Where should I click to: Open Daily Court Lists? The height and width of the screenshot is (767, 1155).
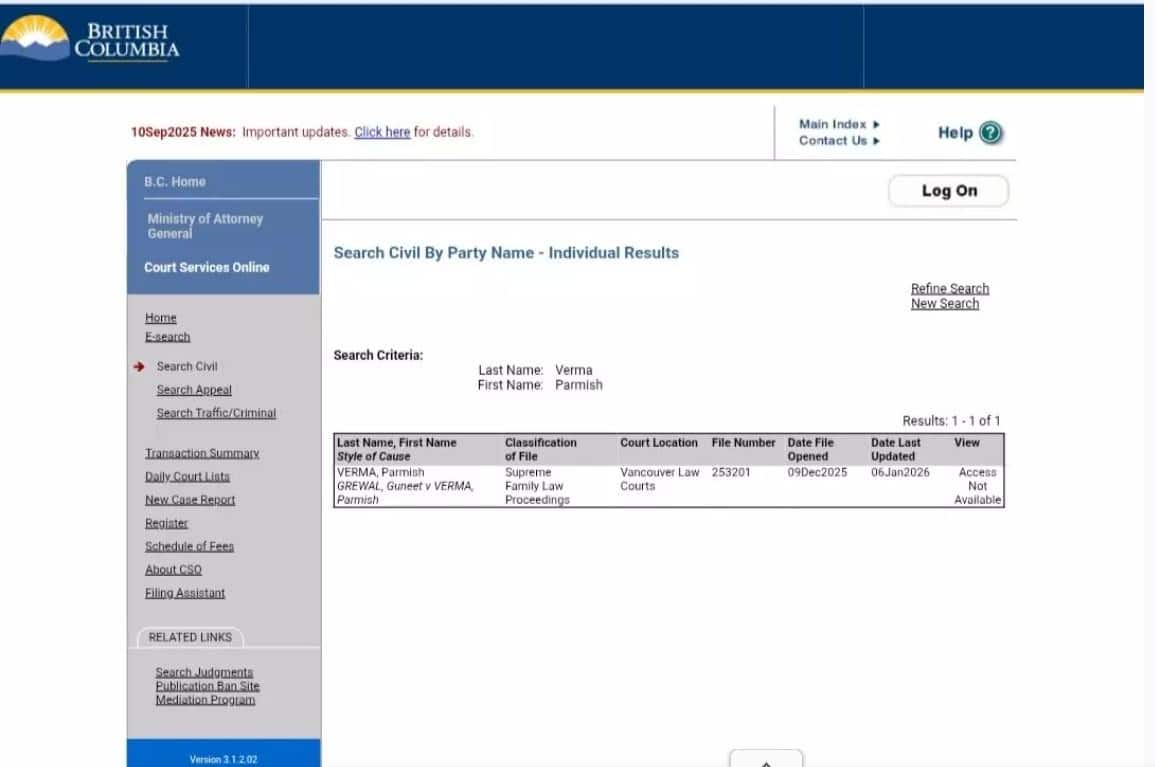pyautogui.click(x=187, y=477)
